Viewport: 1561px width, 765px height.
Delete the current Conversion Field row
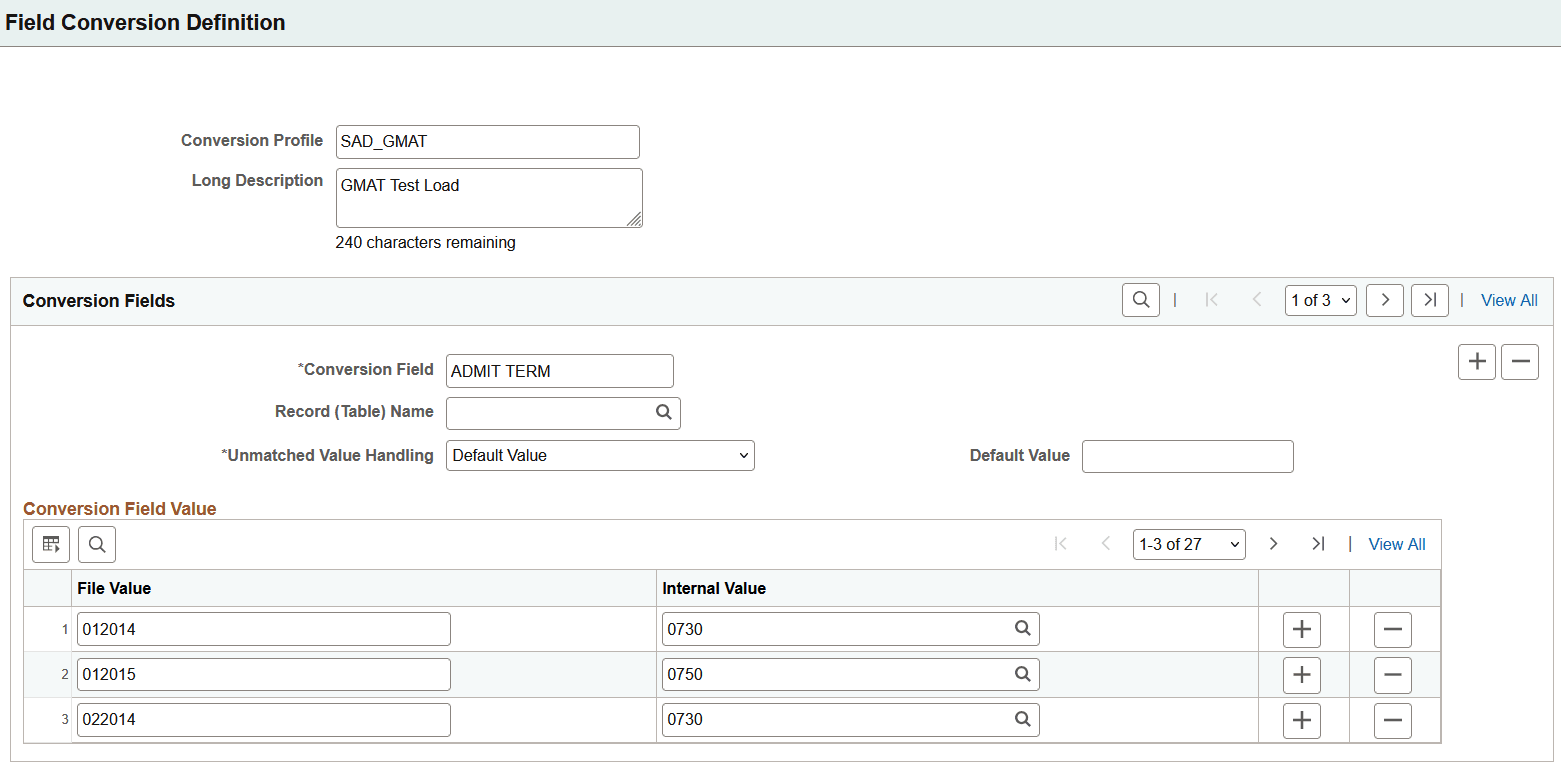1520,362
